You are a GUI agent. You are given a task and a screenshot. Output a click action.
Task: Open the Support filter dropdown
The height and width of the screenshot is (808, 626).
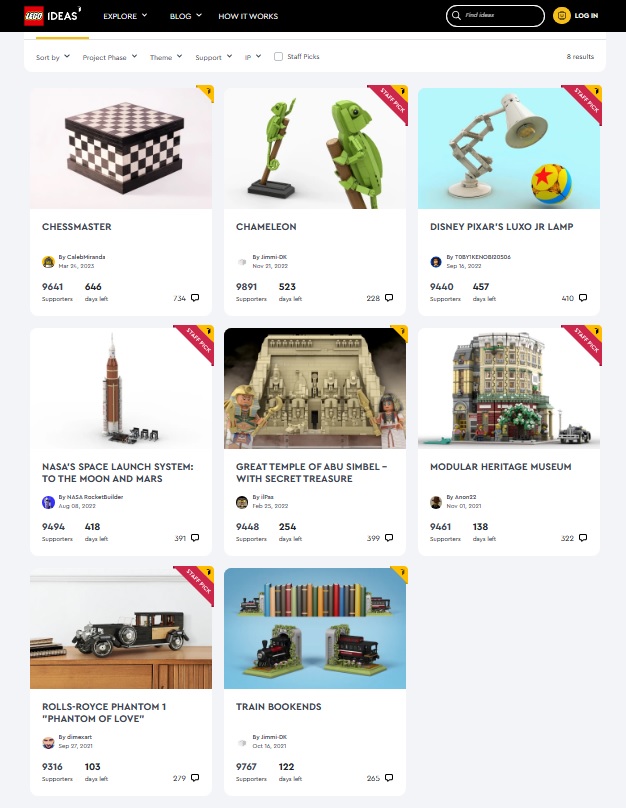(x=214, y=57)
